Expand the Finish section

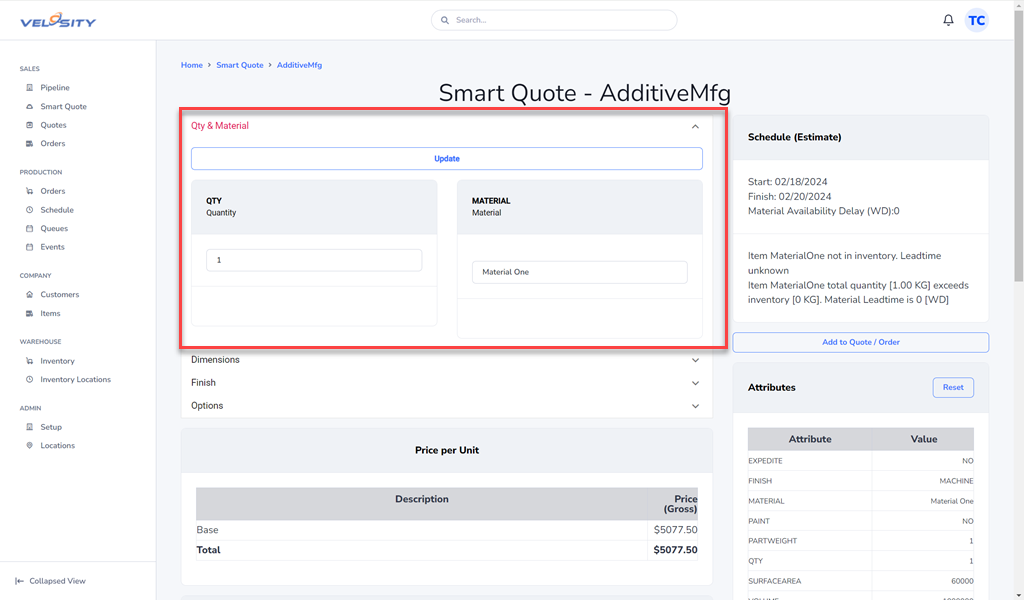tap(695, 383)
